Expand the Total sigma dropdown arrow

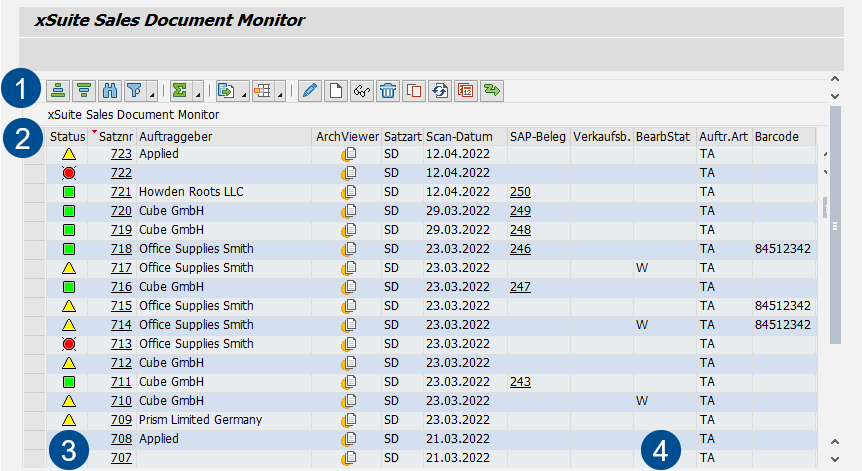pyautogui.click(x=198, y=95)
